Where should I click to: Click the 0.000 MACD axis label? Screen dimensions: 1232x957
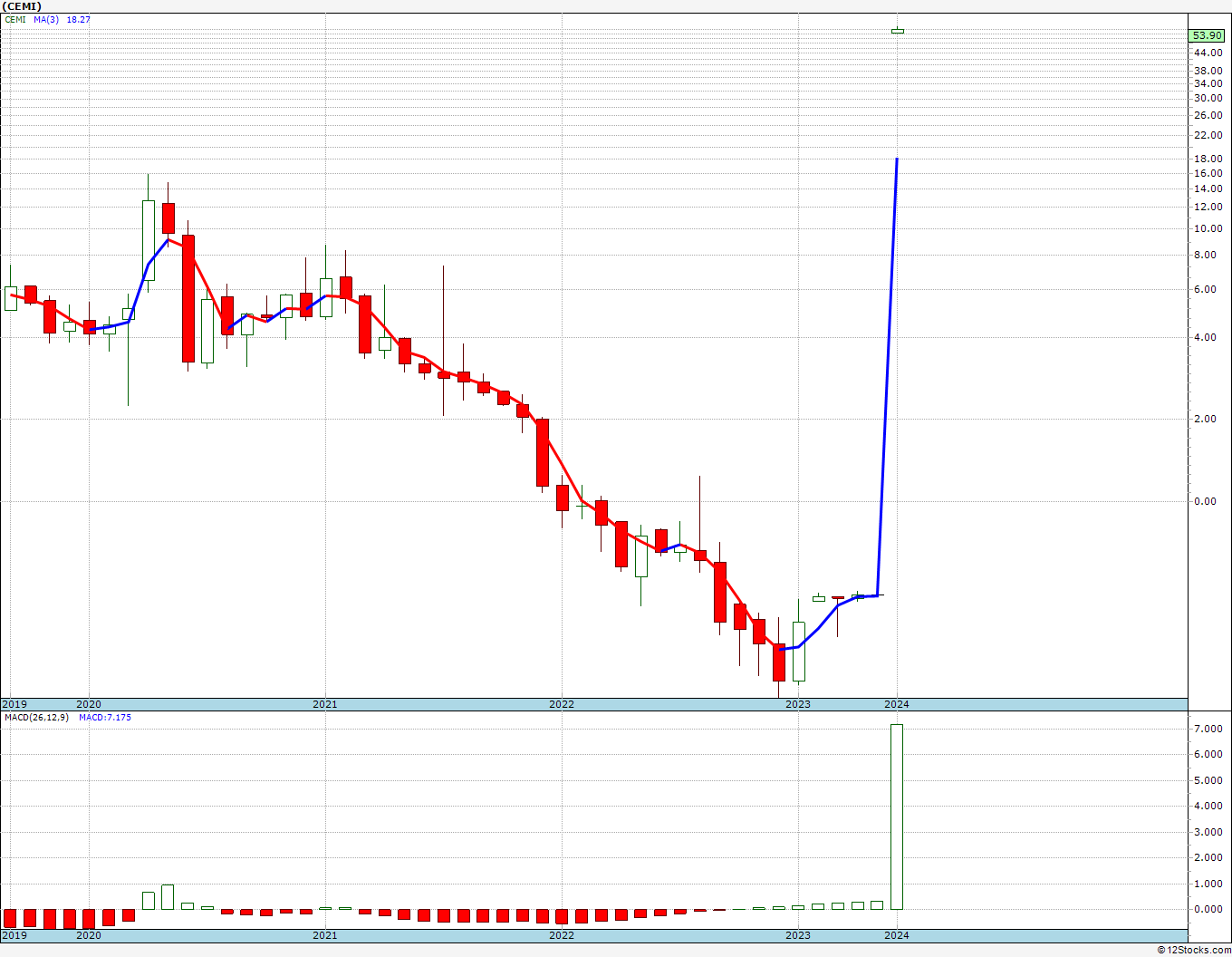(x=1210, y=910)
